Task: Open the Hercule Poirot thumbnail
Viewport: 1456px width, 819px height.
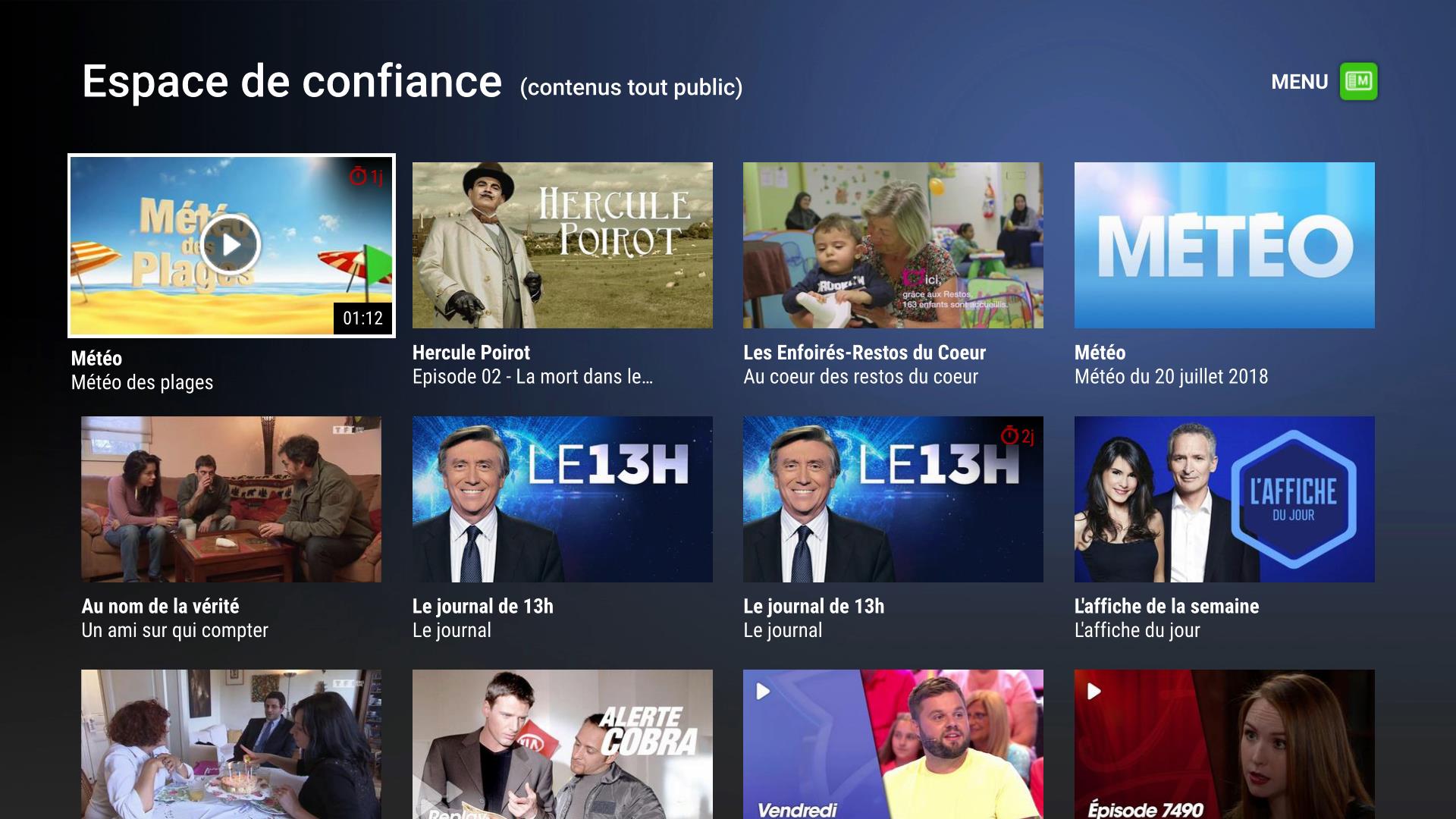Action: (563, 245)
